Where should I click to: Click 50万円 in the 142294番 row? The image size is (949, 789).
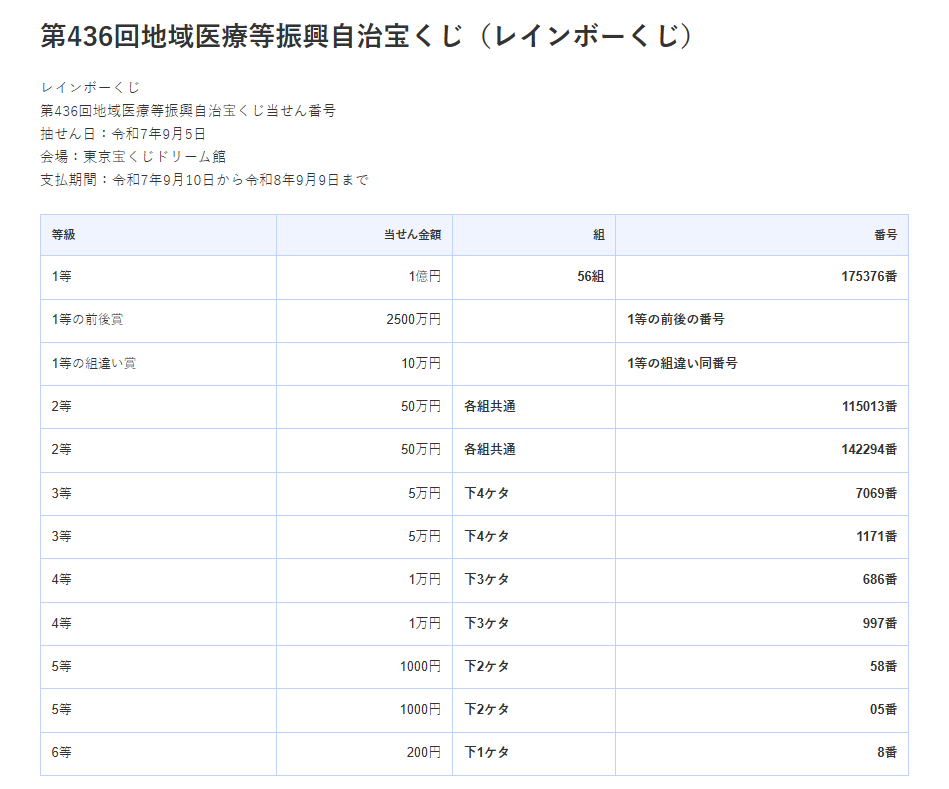pyautogui.click(x=421, y=450)
